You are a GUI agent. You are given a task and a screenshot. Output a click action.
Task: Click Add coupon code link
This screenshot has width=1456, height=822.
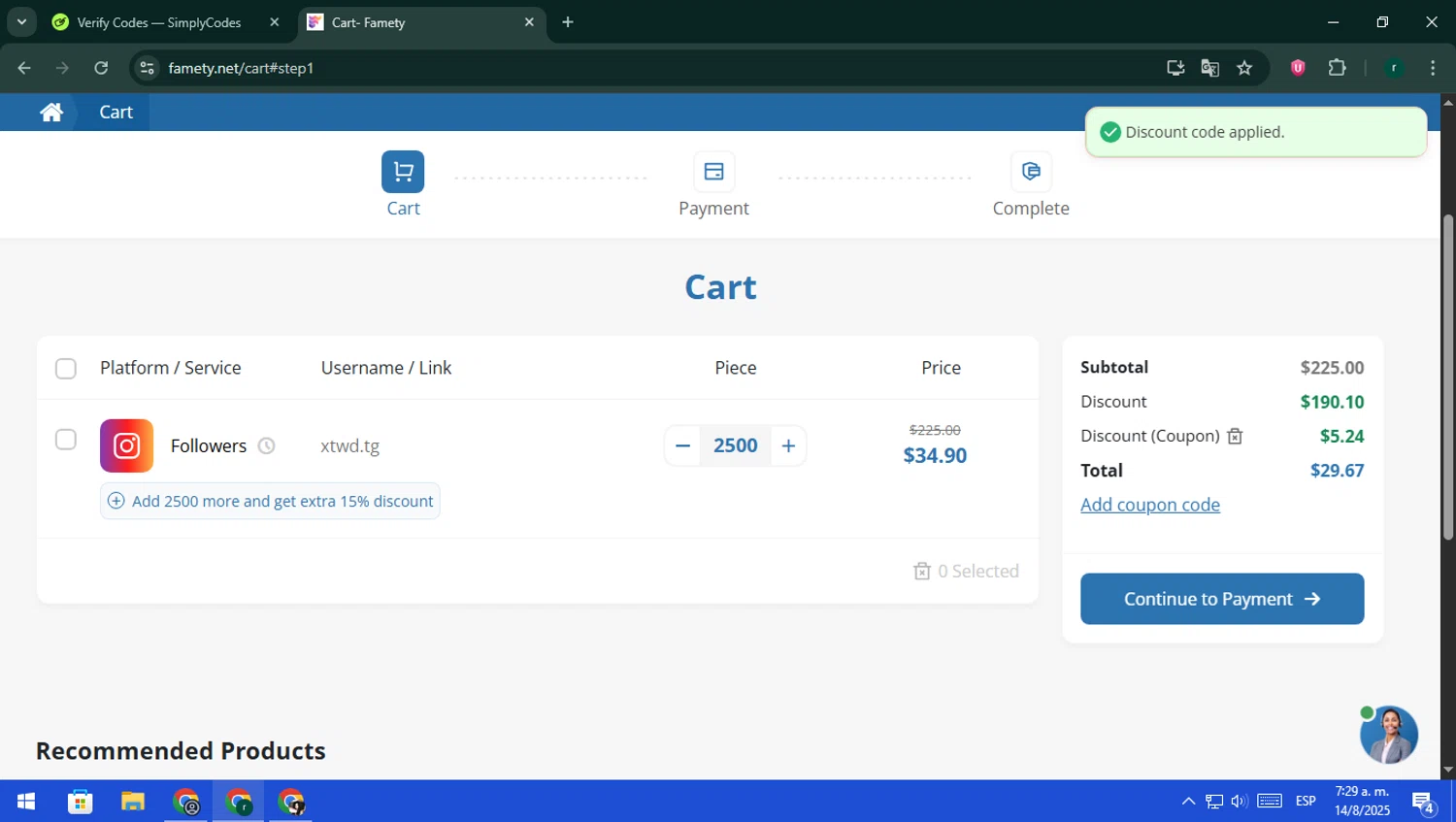point(1150,505)
